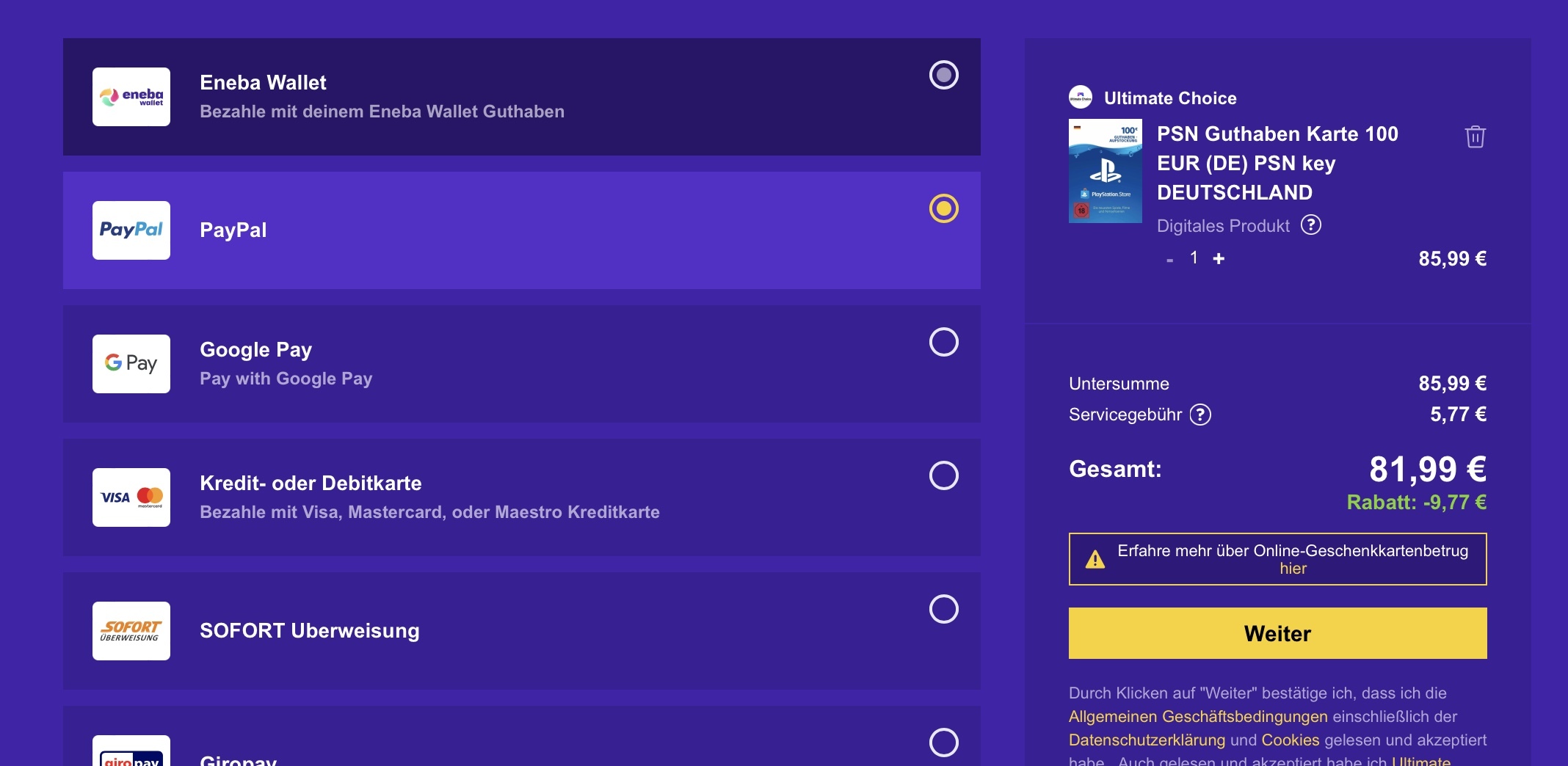The image size is (1568, 766).
Task: Select the Eneba Wallet radio button
Action: 944,75
